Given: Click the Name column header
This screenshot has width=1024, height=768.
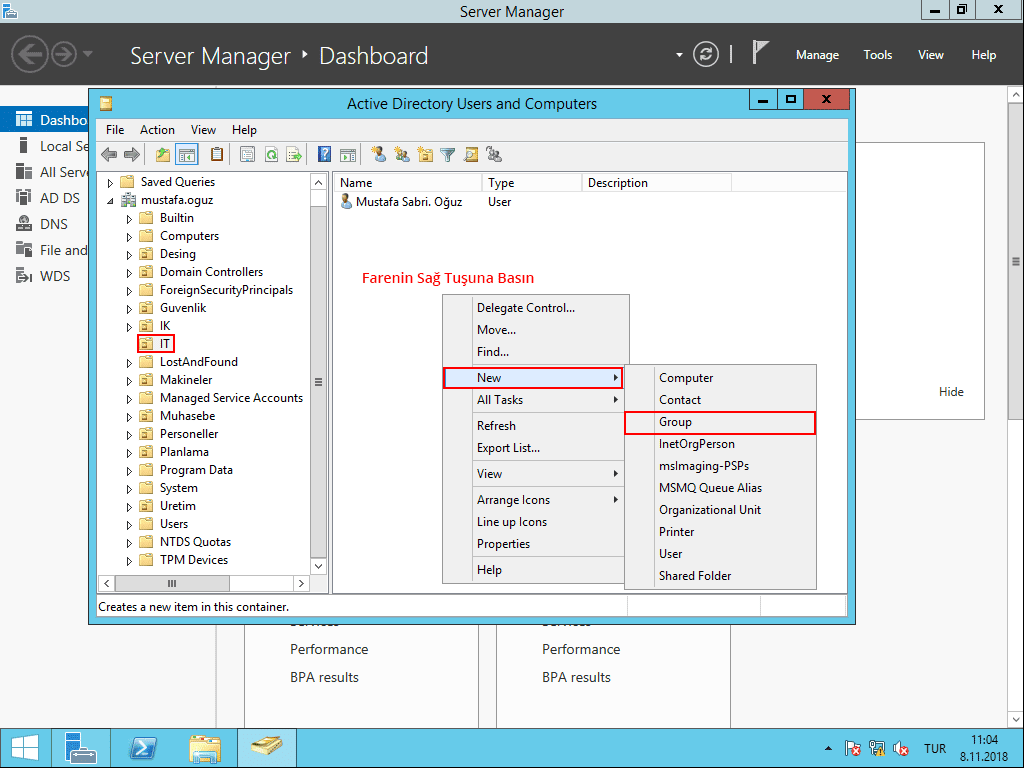Looking at the screenshot, I should coord(408,183).
